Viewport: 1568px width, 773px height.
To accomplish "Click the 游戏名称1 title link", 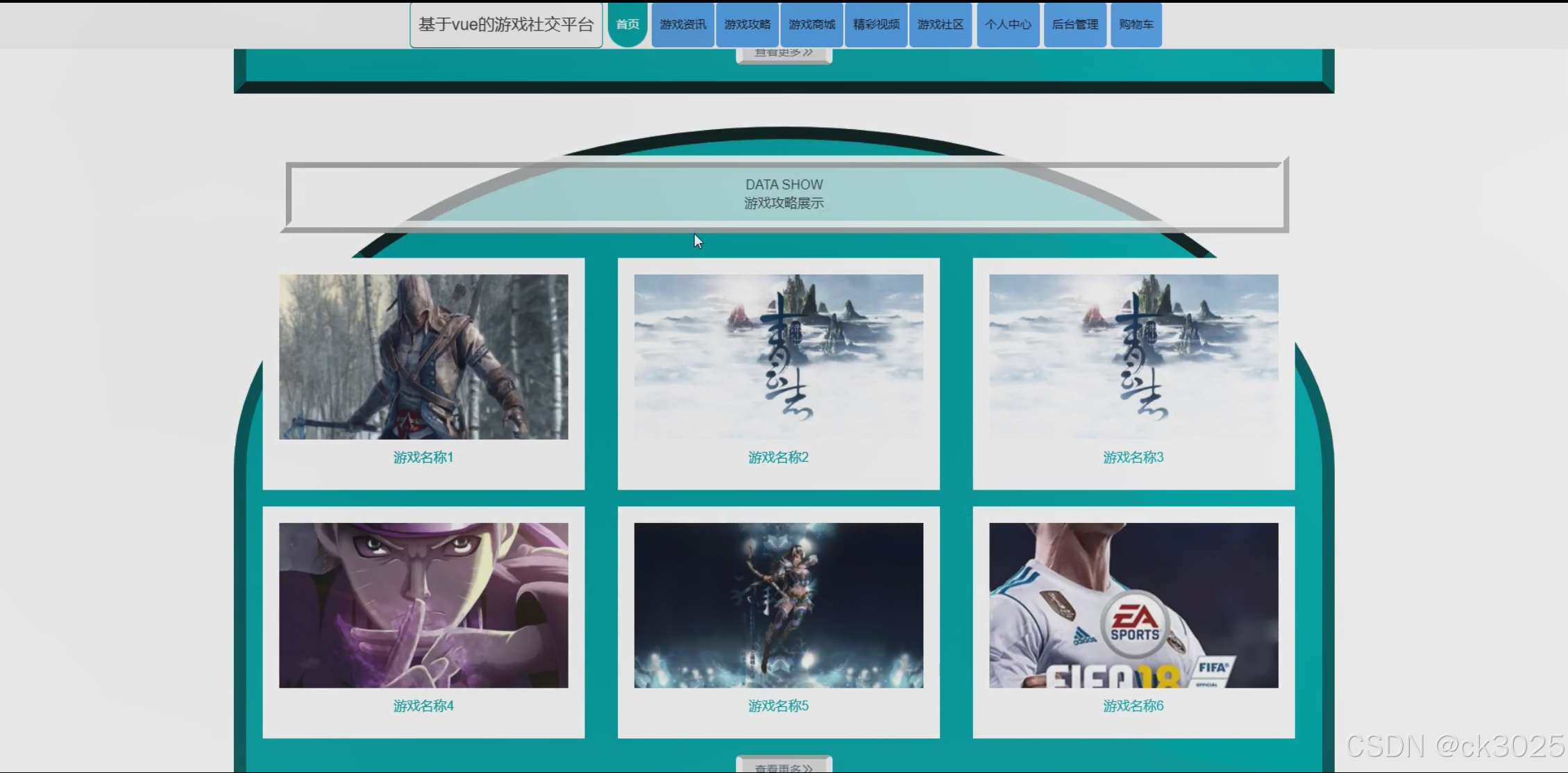I will 423,457.
